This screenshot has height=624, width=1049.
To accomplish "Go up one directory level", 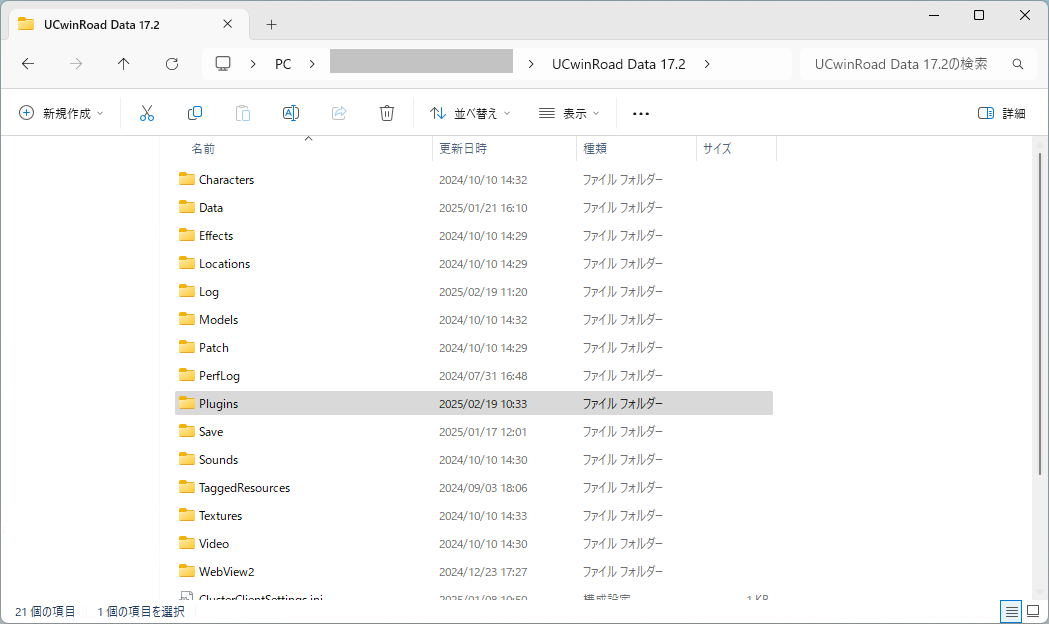I will (124, 64).
